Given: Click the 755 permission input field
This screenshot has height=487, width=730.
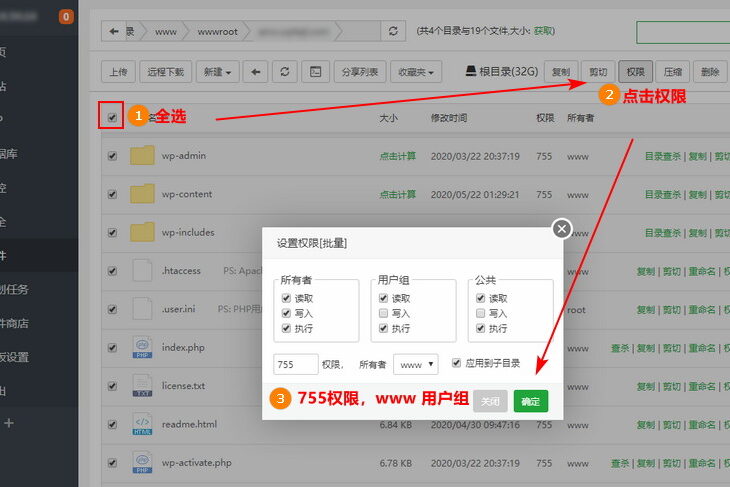Looking at the screenshot, I should pos(295,365).
